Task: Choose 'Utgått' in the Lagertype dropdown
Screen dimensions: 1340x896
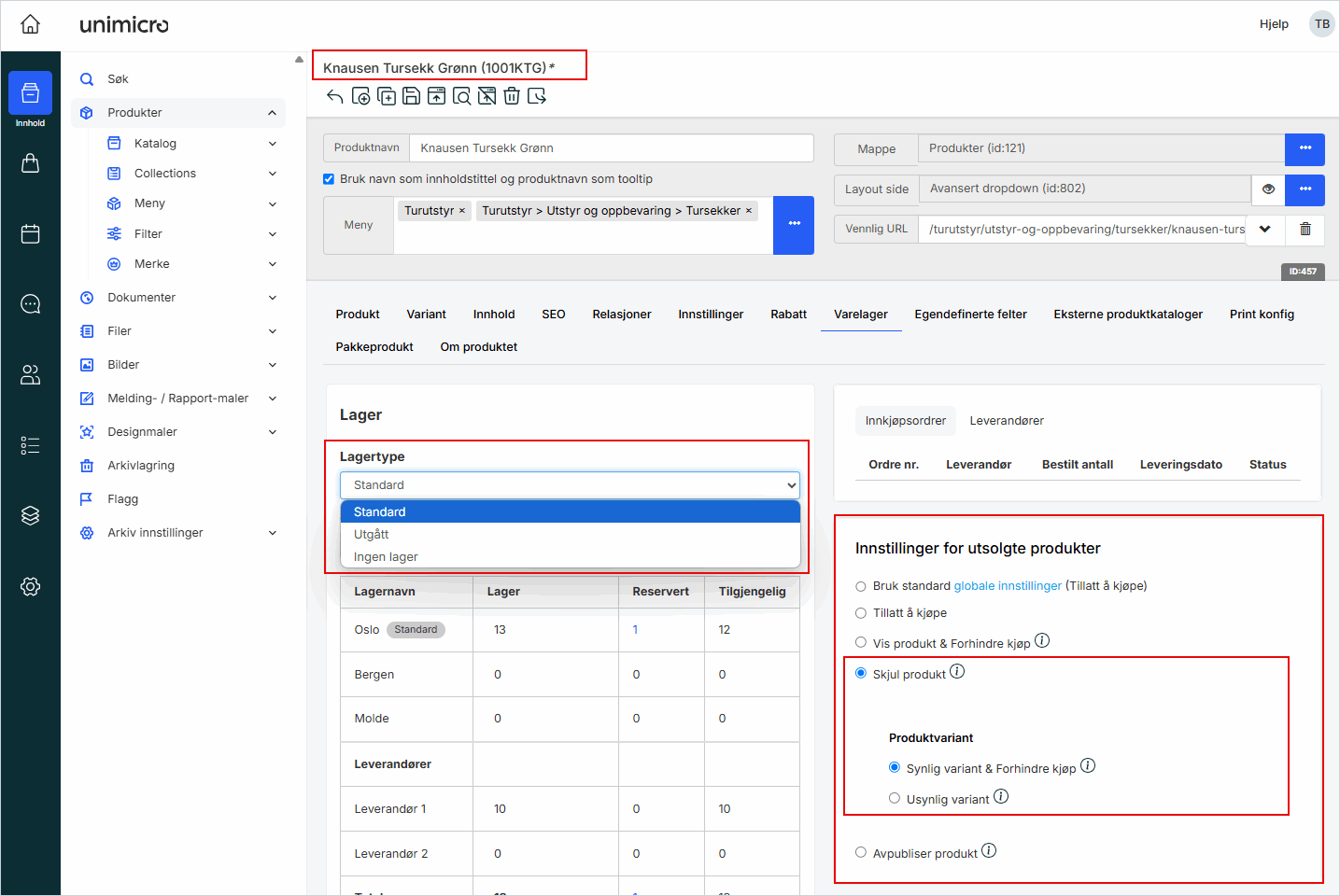Action: pos(372,535)
